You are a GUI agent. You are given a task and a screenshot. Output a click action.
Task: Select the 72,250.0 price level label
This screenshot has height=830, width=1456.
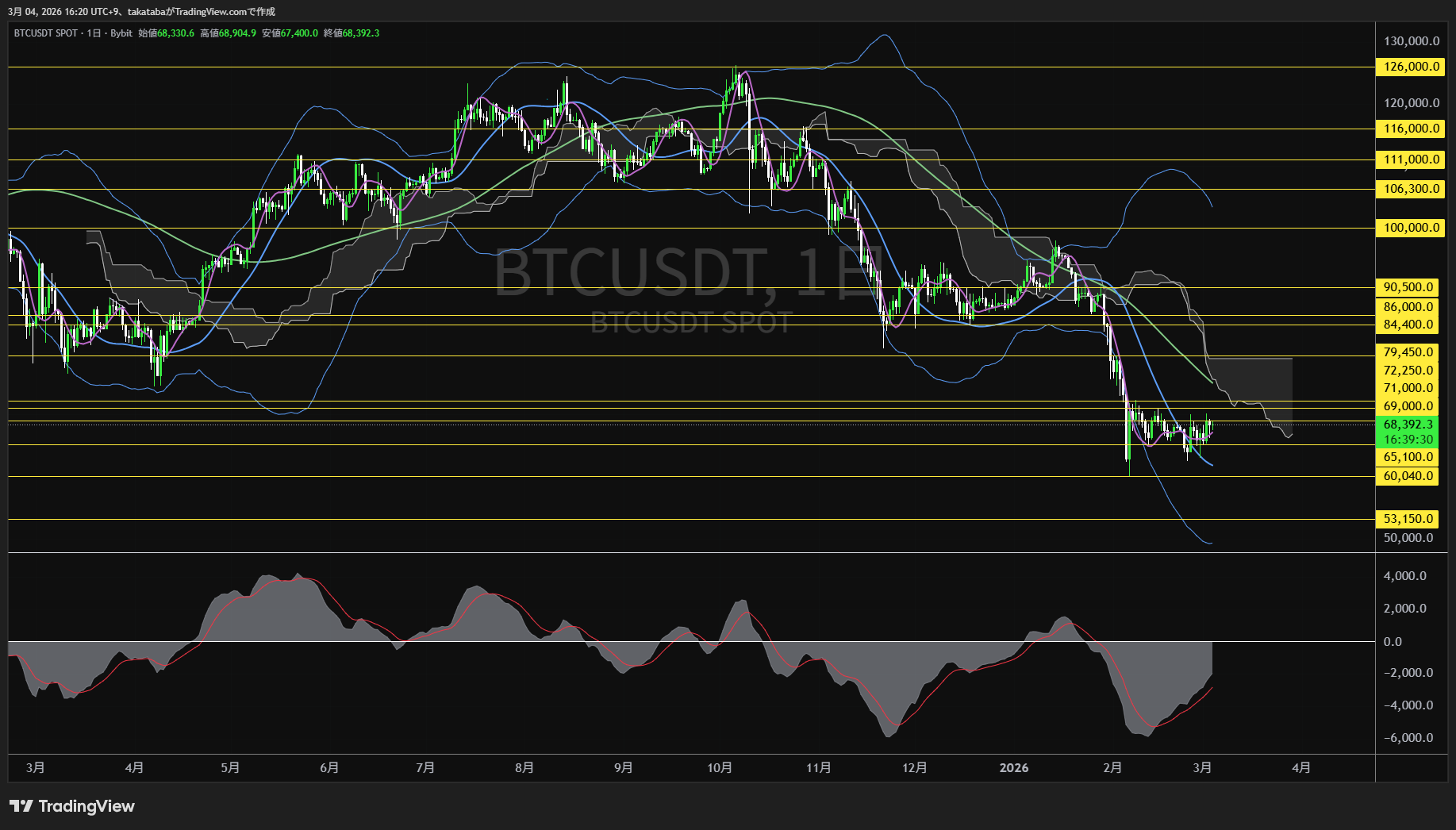(1408, 371)
